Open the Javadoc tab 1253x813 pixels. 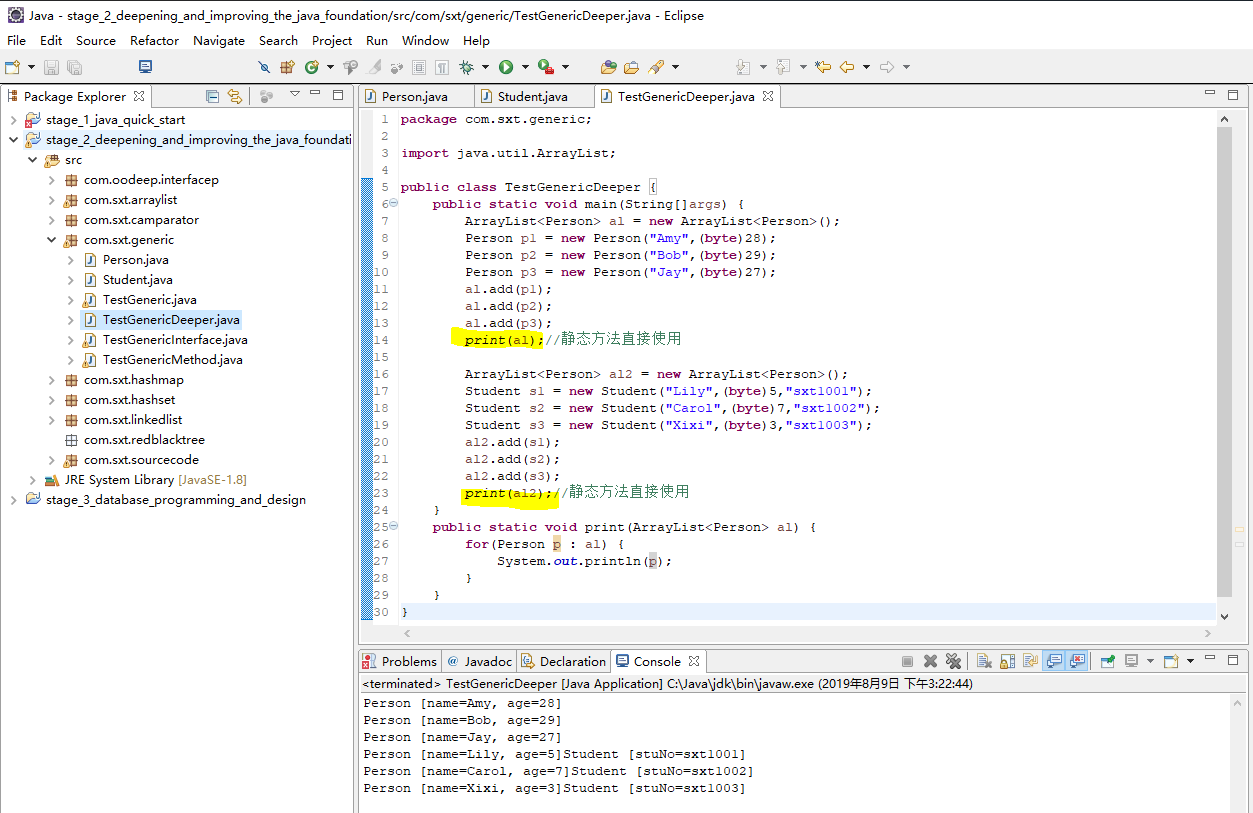(x=479, y=661)
